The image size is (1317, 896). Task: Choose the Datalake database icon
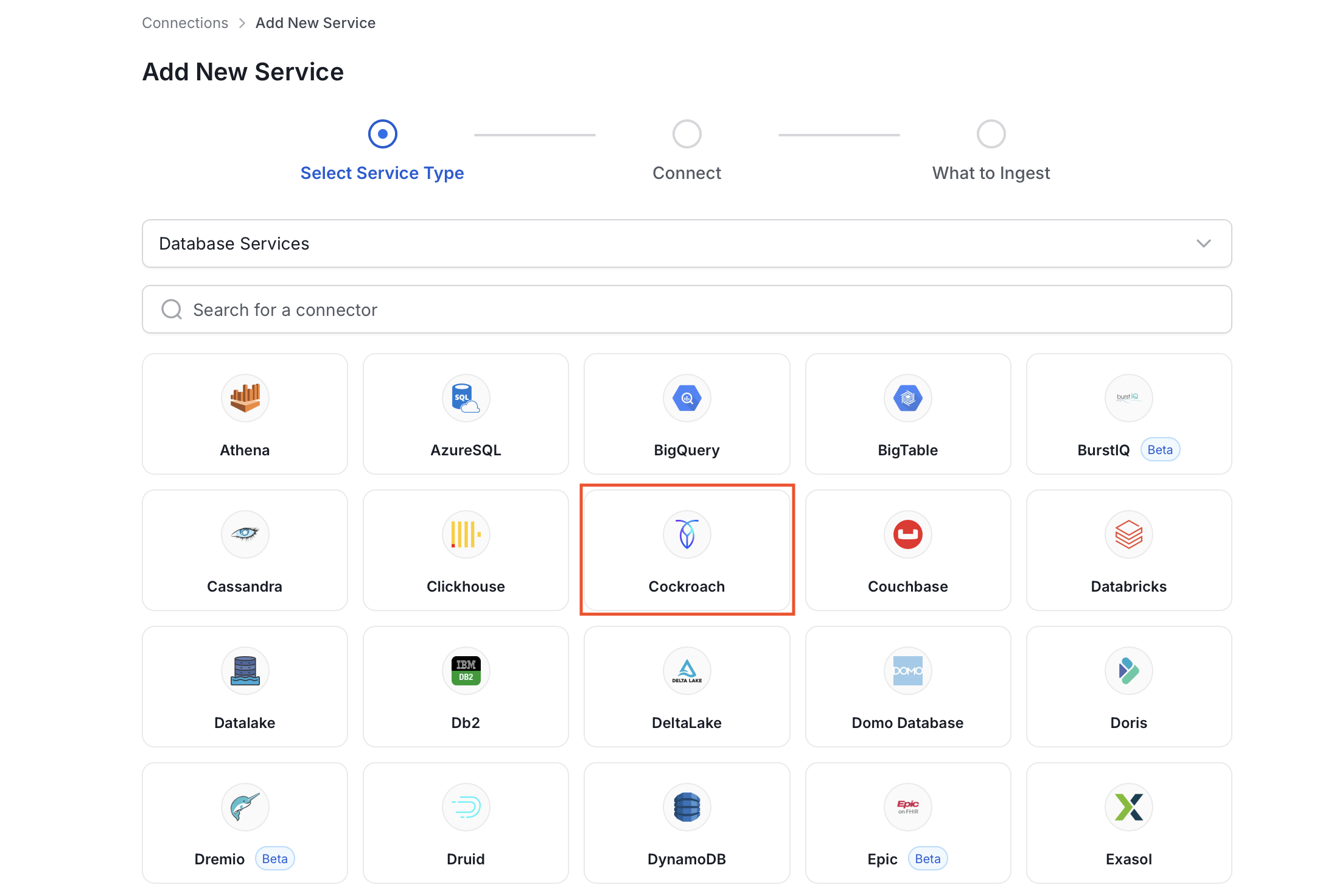tap(245, 671)
